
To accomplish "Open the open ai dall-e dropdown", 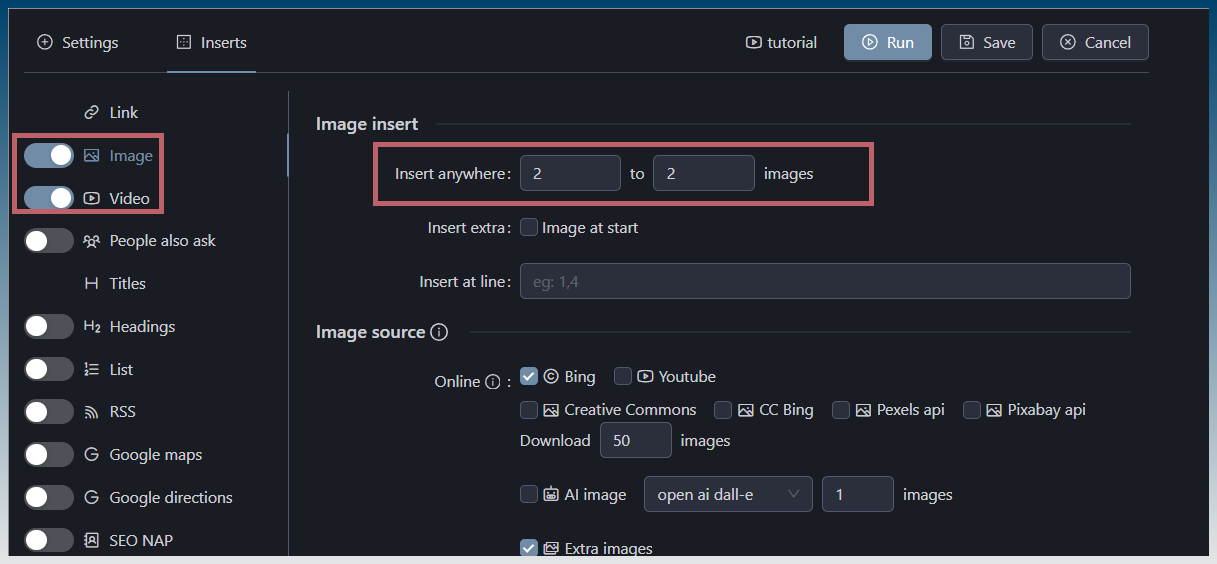I will [728, 495].
